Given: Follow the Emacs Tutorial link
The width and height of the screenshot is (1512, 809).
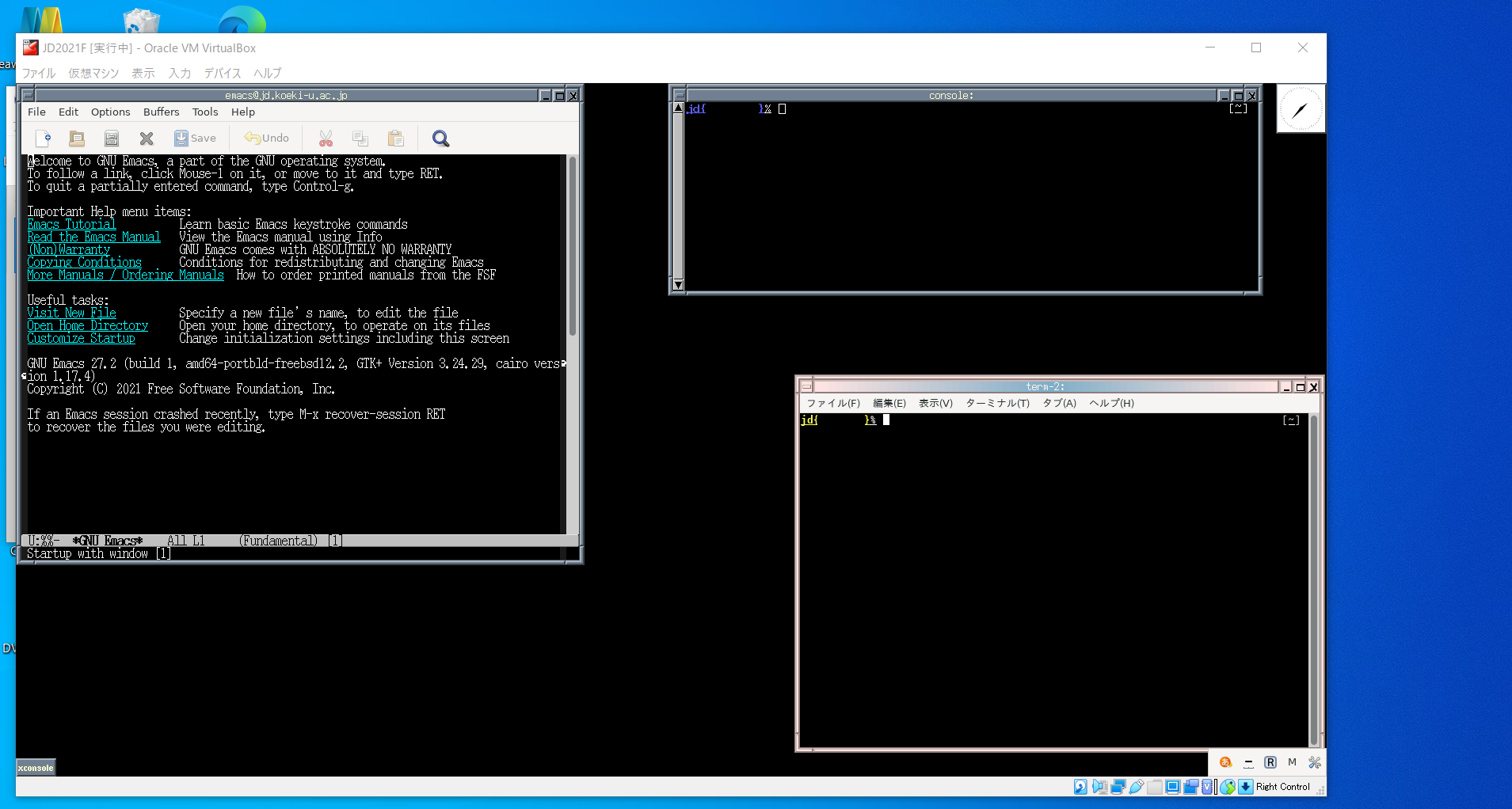Looking at the screenshot, I should click(x=71, y=225).
